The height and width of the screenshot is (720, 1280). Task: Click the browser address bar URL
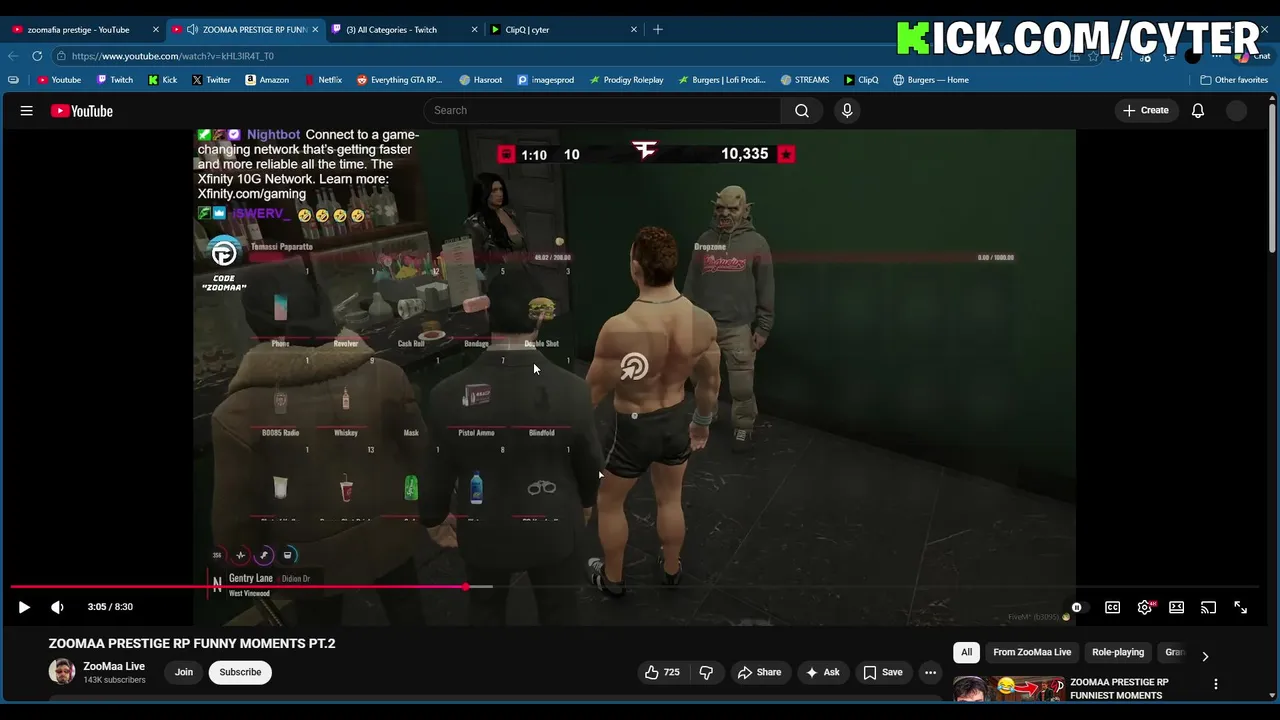(x=172, y=56)
